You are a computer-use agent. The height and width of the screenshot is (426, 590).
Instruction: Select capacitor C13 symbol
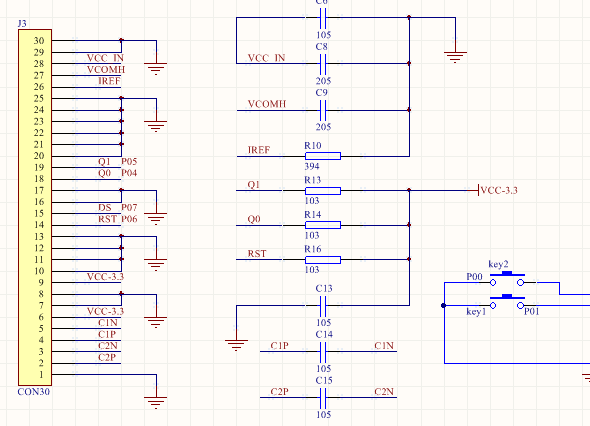pos(323,306)
